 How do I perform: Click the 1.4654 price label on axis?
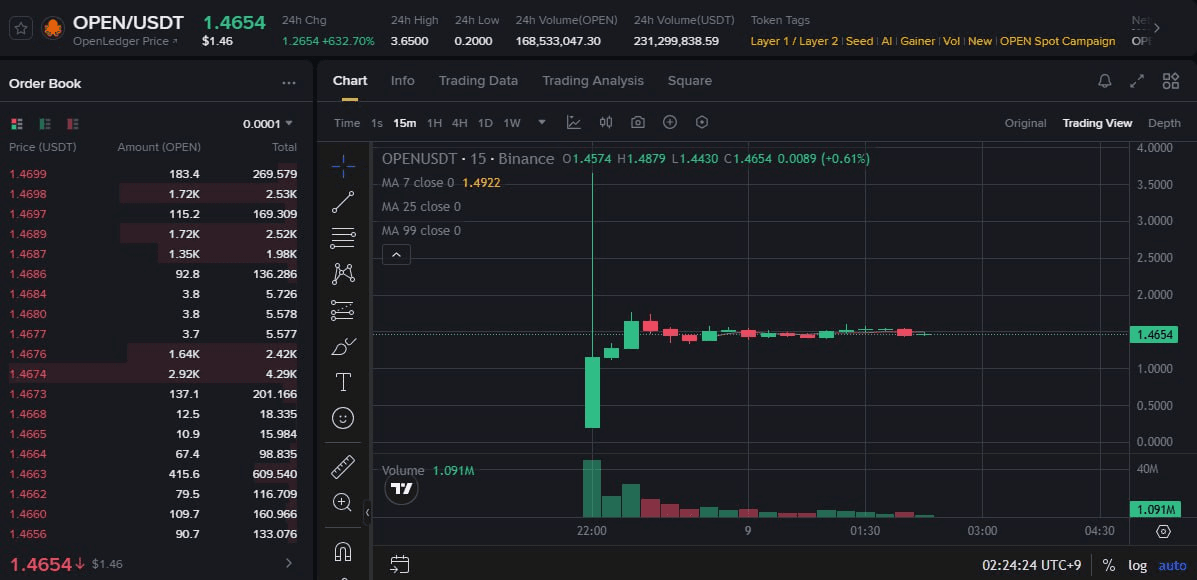[1153, 334]
